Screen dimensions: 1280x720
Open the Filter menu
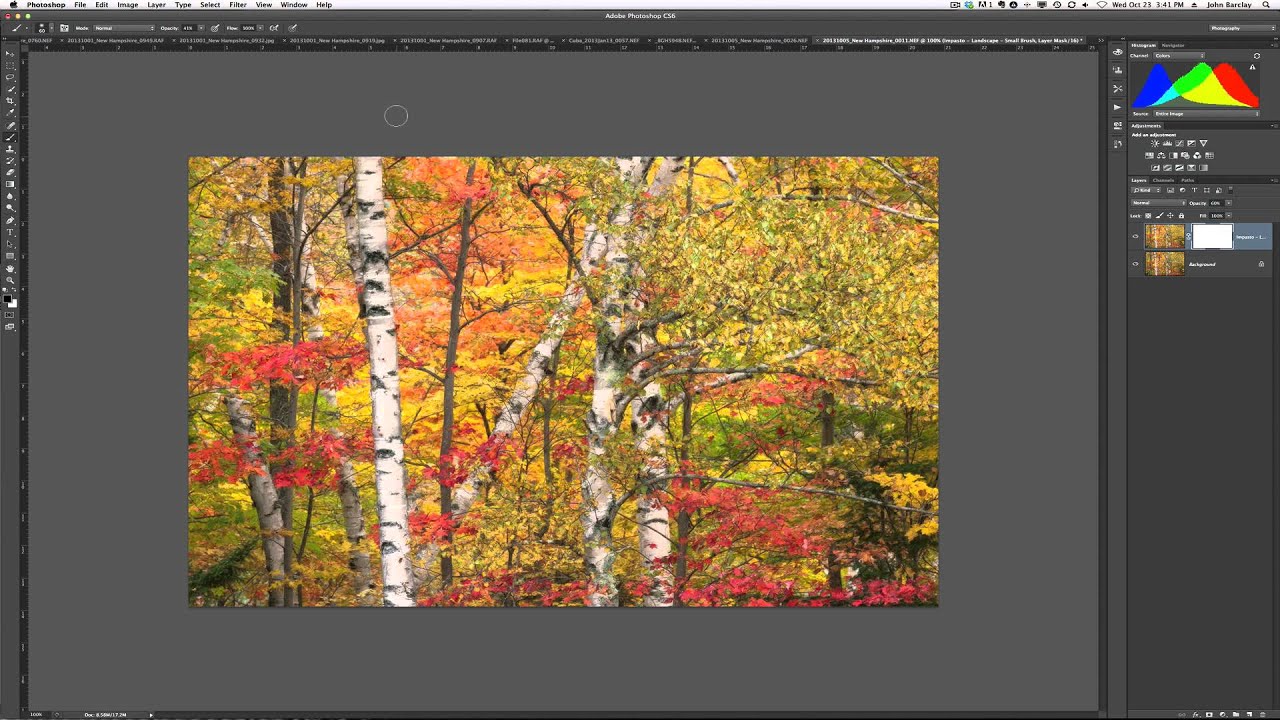[238, 5]
